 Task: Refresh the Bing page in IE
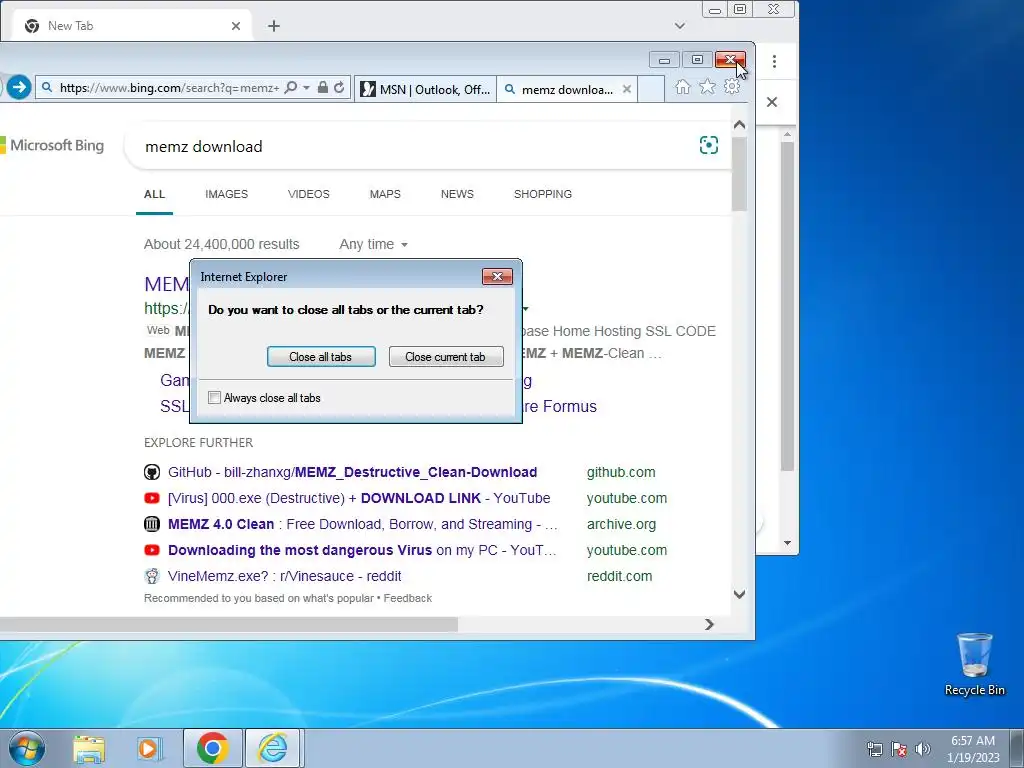pyautogui.click(x=339, y=88)
